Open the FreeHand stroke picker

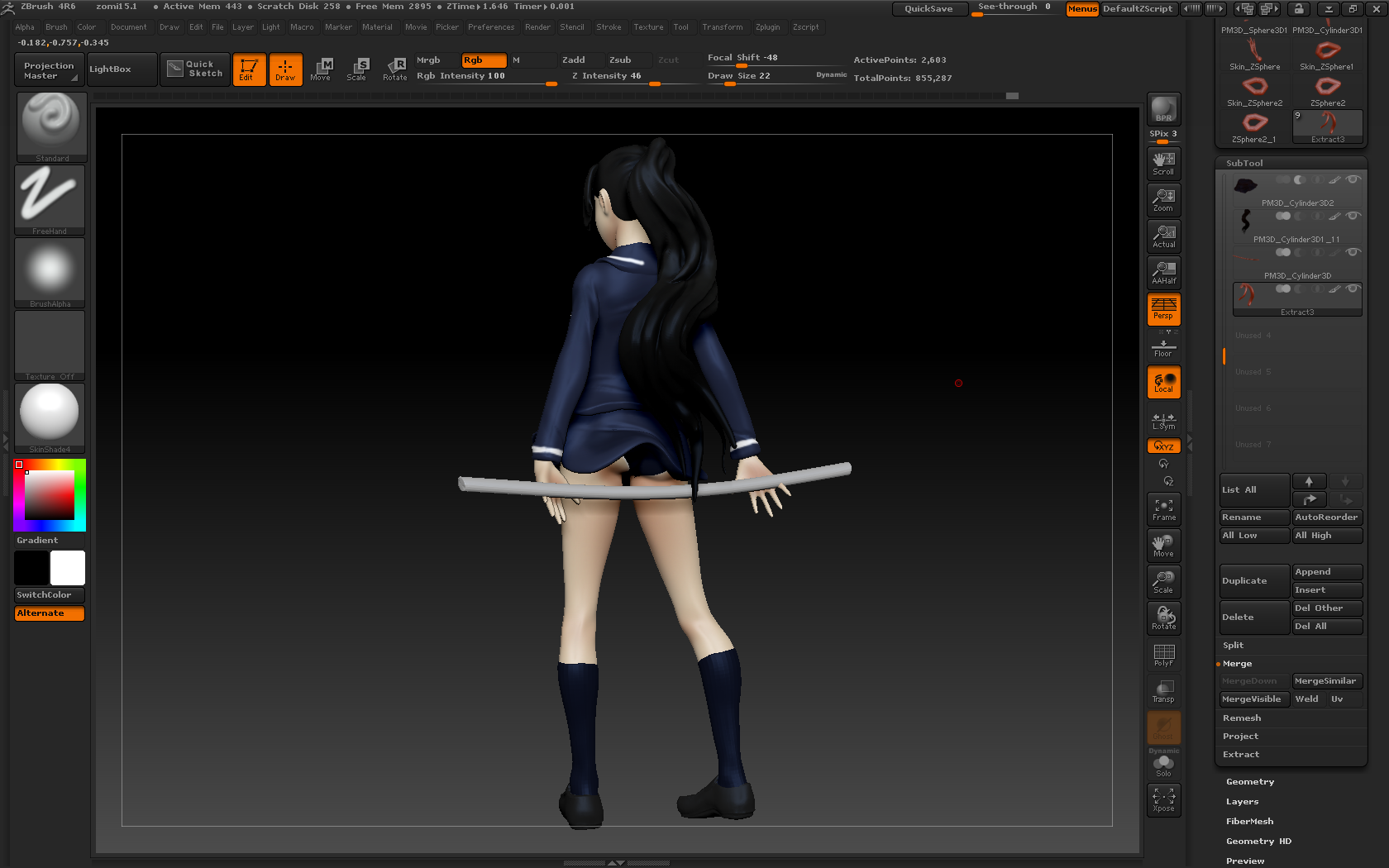point(50,200)
